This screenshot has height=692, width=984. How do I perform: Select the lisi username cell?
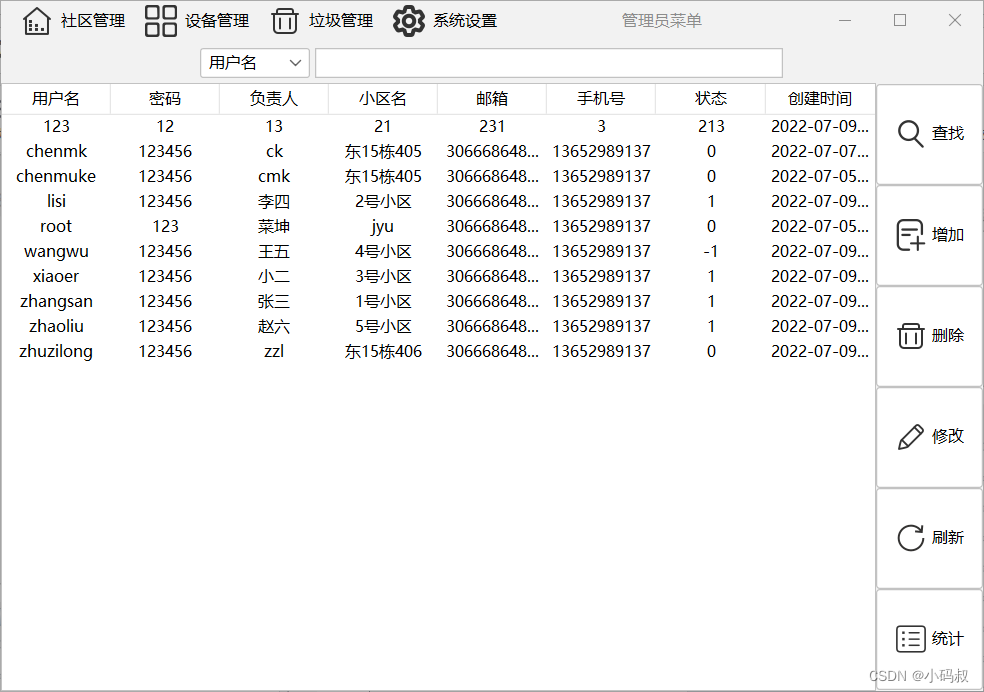[x=56, y=201]
